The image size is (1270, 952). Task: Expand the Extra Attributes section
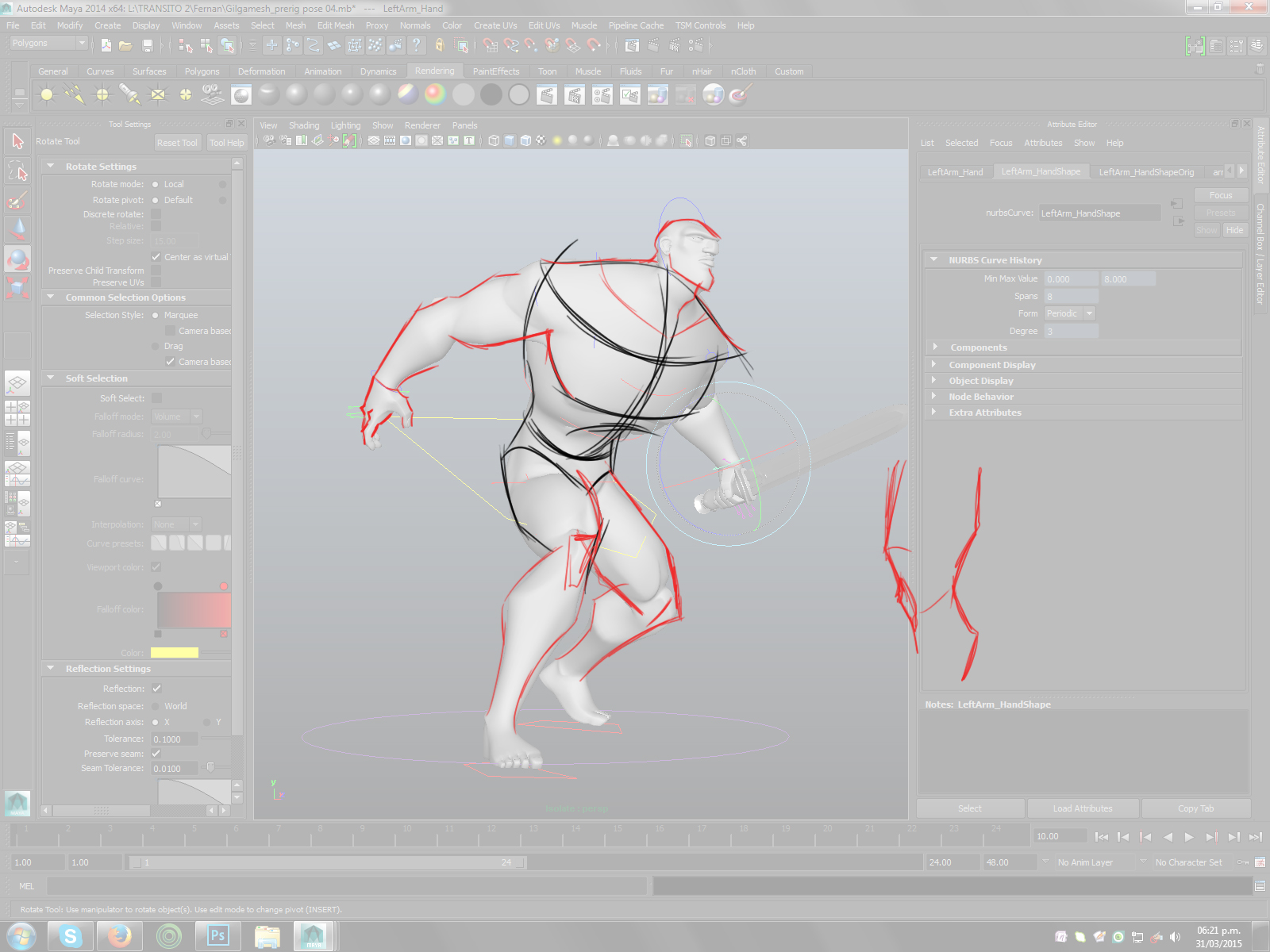tap(934, 413)
